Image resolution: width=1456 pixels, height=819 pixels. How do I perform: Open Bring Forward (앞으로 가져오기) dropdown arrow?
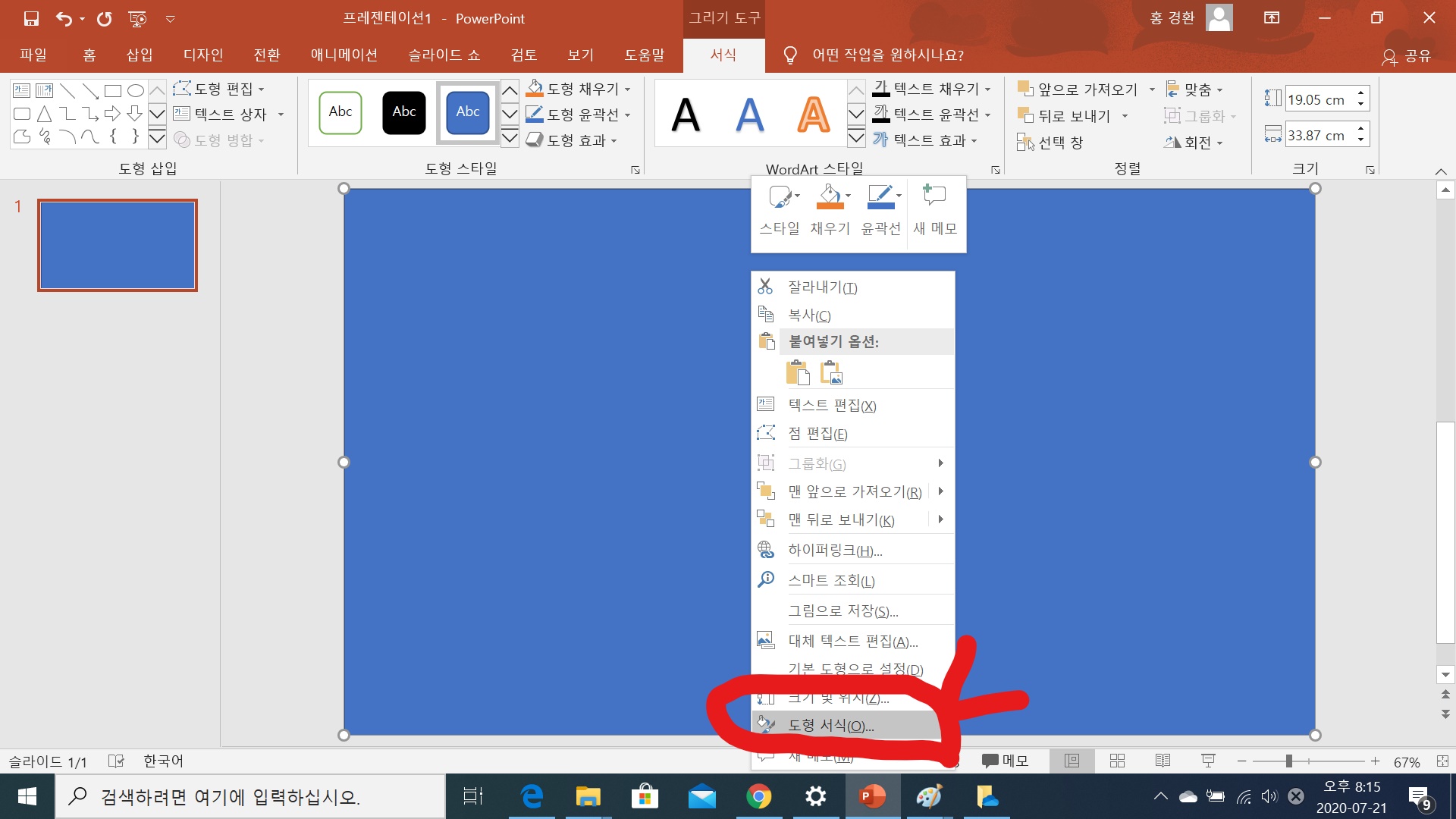tap(1152, 89)
